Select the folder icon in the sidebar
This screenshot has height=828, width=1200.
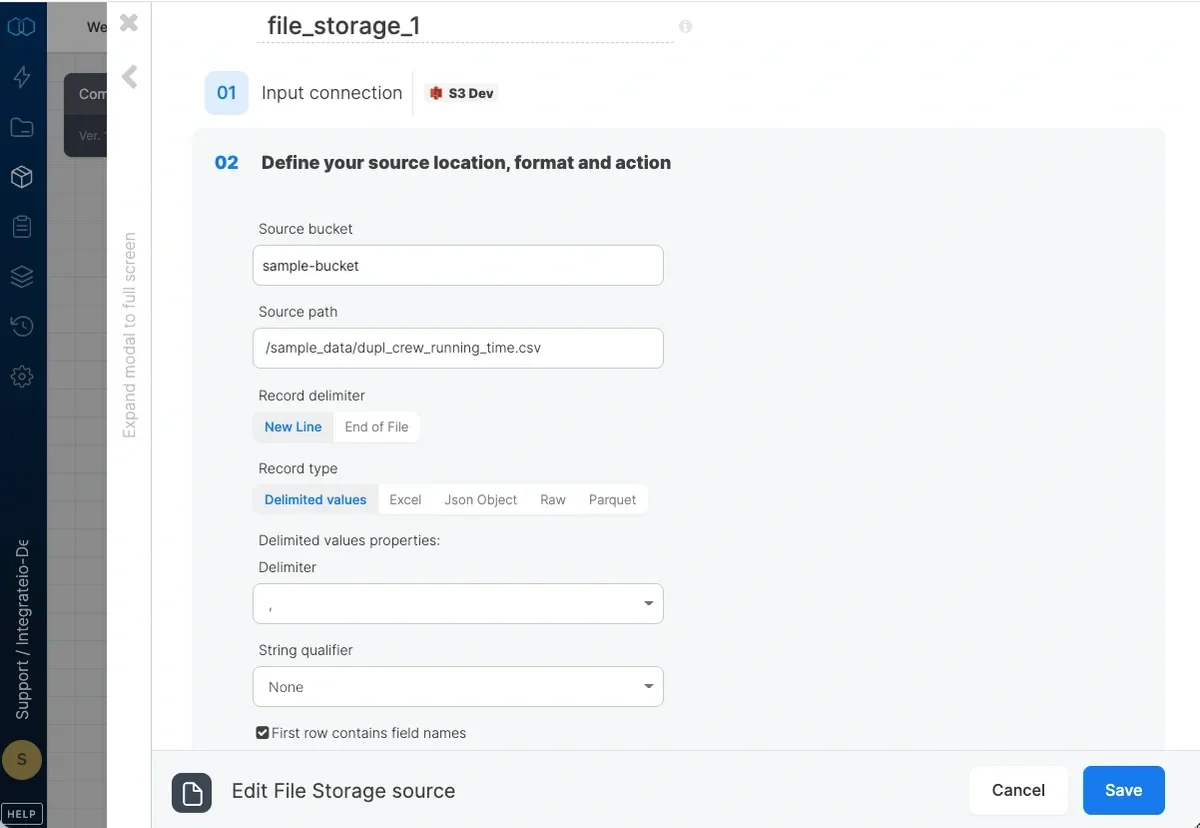pyautogui.click(x=22, y=127)
